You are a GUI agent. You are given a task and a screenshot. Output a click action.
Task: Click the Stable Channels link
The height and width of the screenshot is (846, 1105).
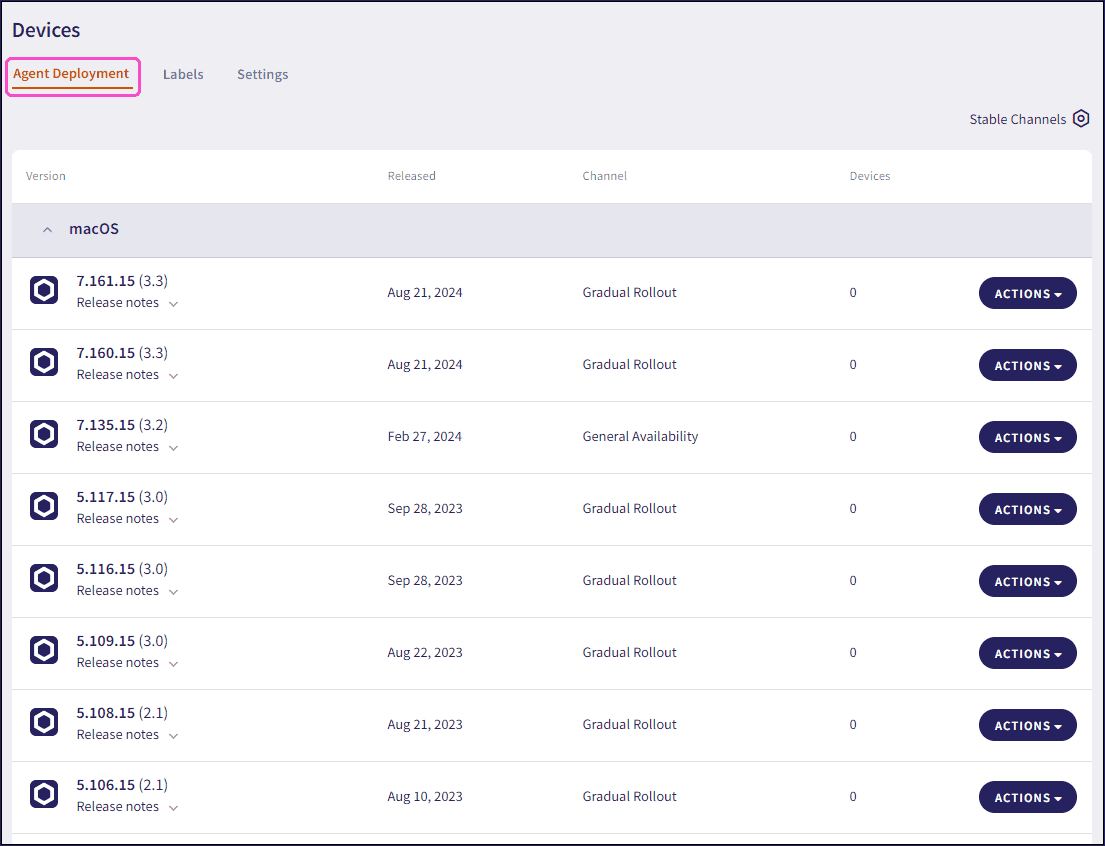pyautogui.click(x=1017, y=119)
